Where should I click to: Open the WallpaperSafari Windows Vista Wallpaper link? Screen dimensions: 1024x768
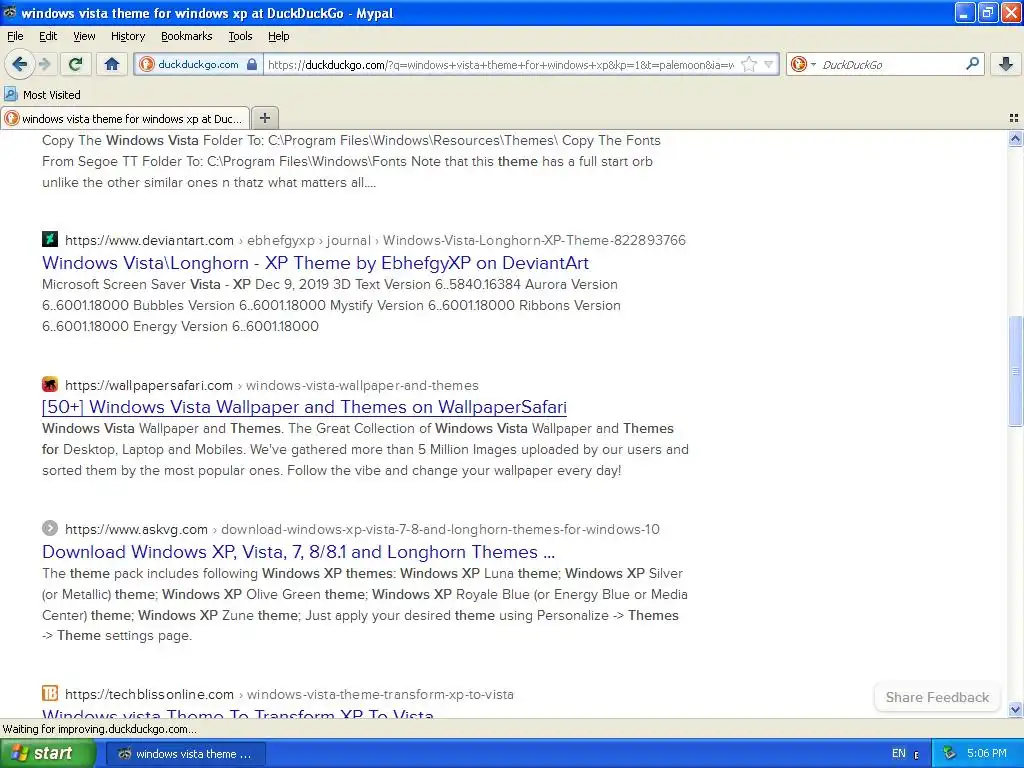[x=304, y=407]
